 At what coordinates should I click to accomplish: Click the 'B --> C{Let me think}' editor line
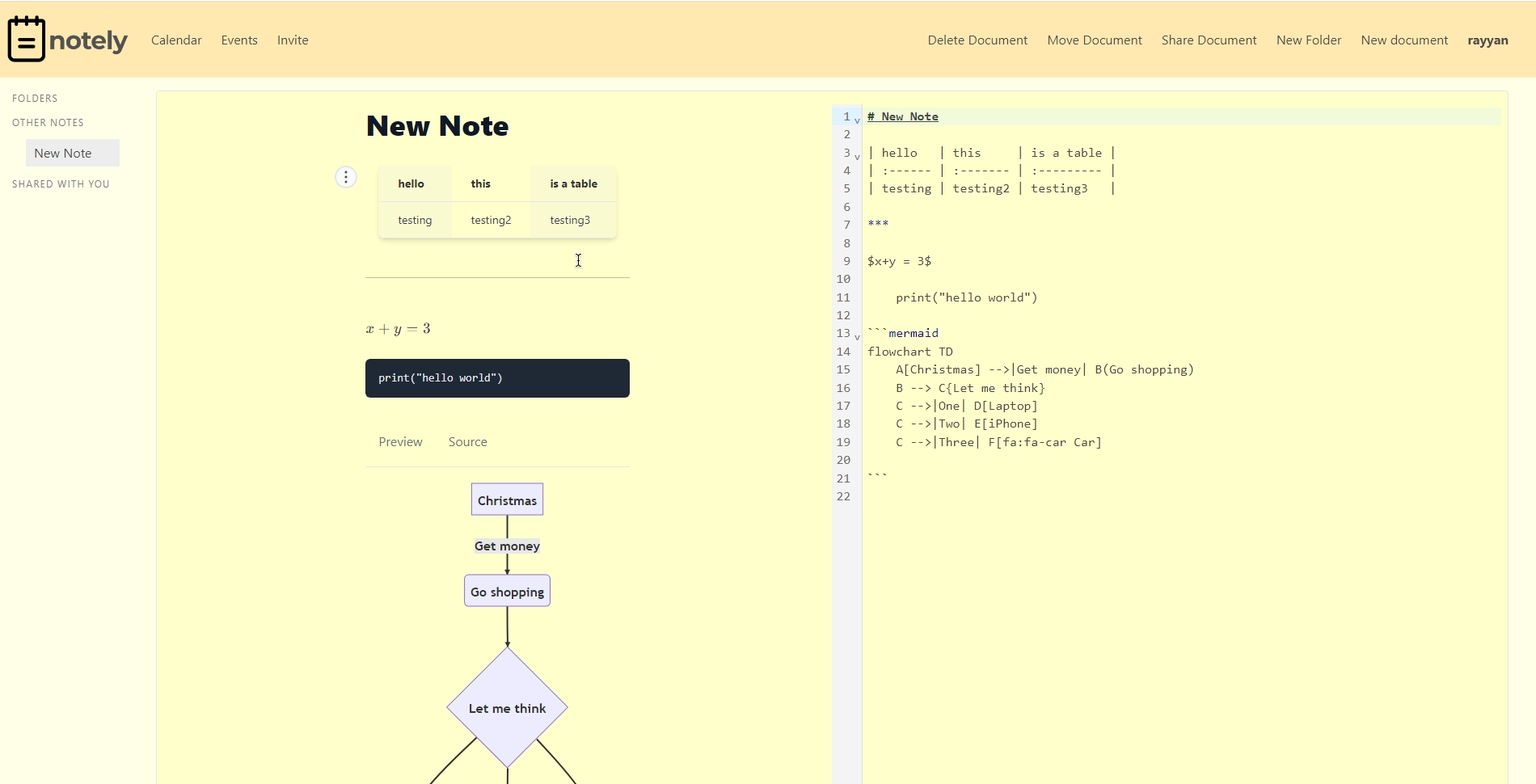tap(970, 388)
